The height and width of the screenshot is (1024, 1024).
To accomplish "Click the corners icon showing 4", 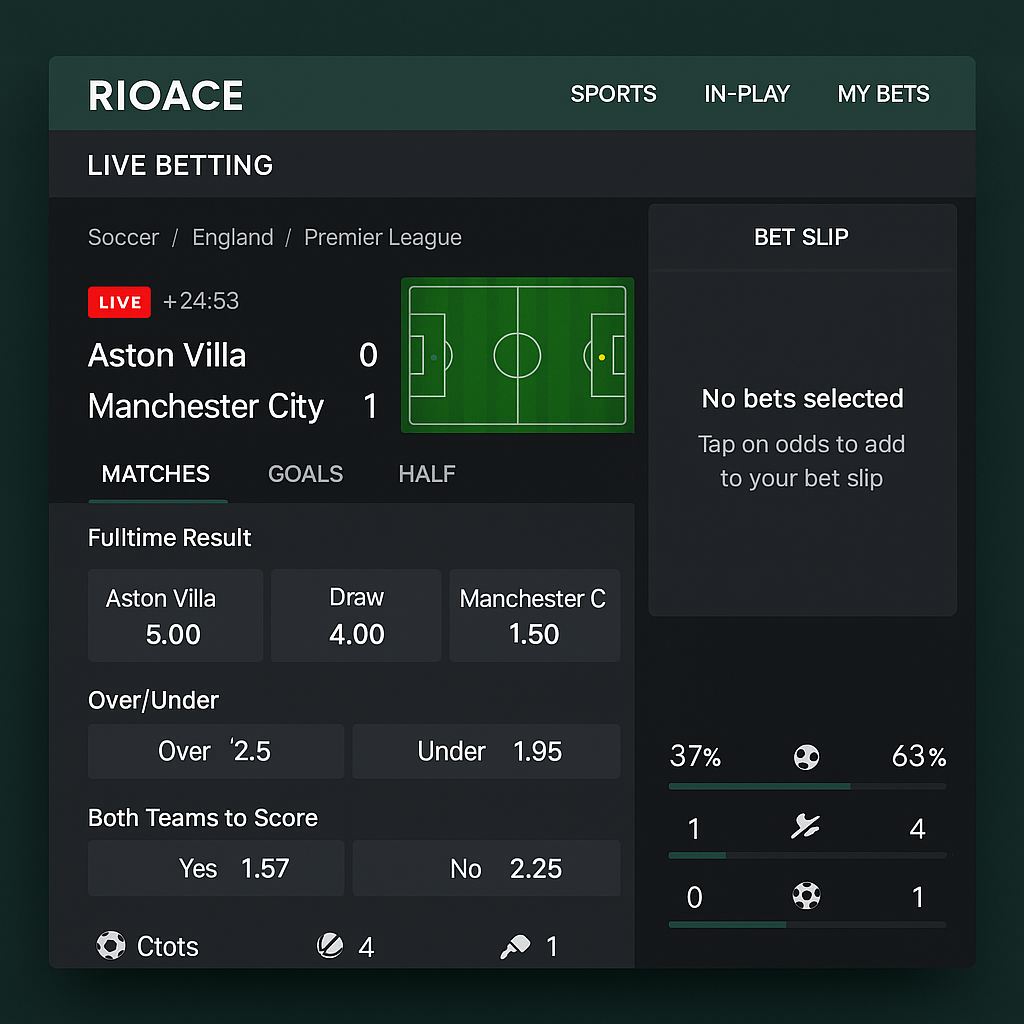I will (x=330, y=945).
